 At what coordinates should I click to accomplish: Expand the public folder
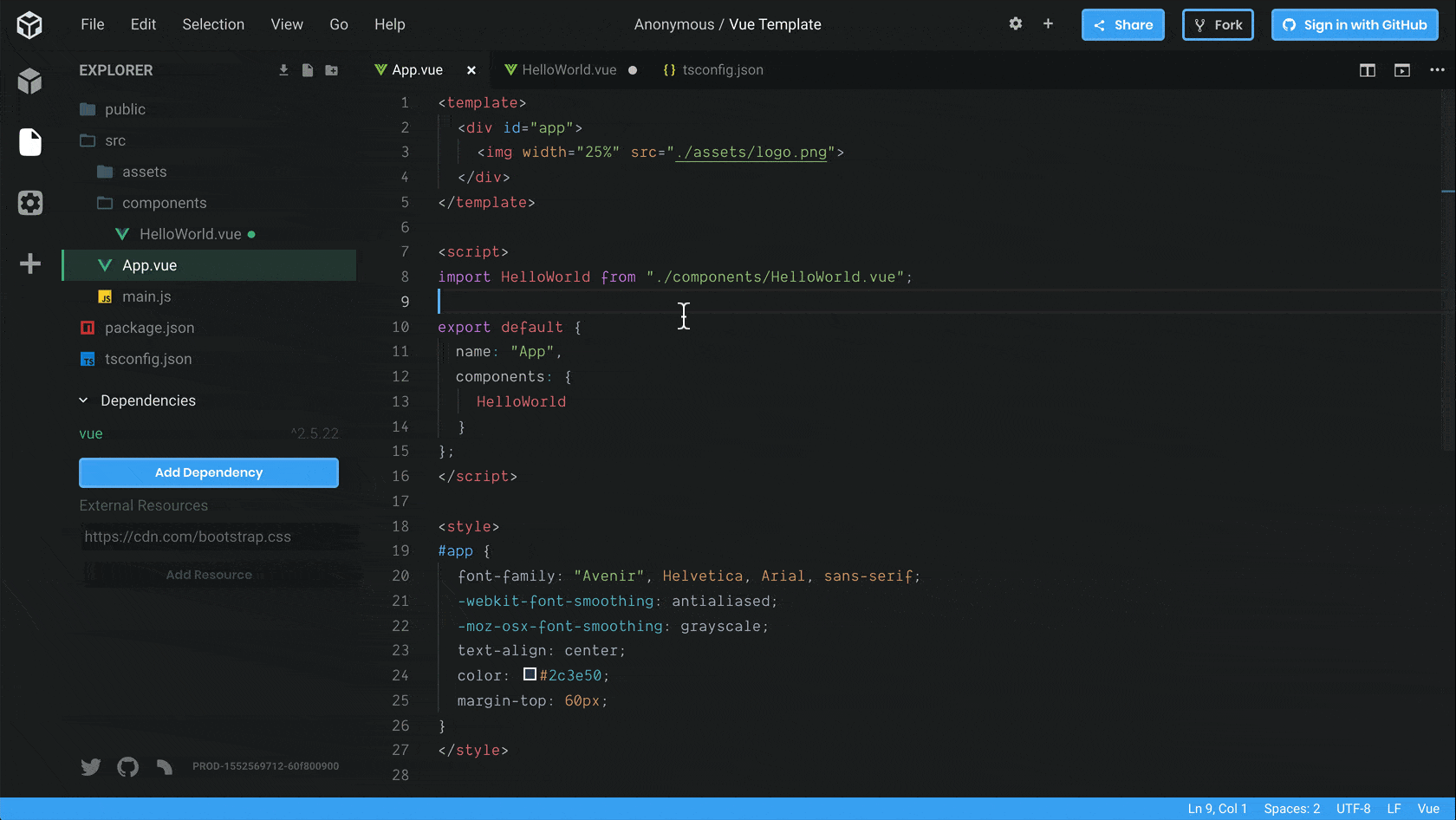124,109
